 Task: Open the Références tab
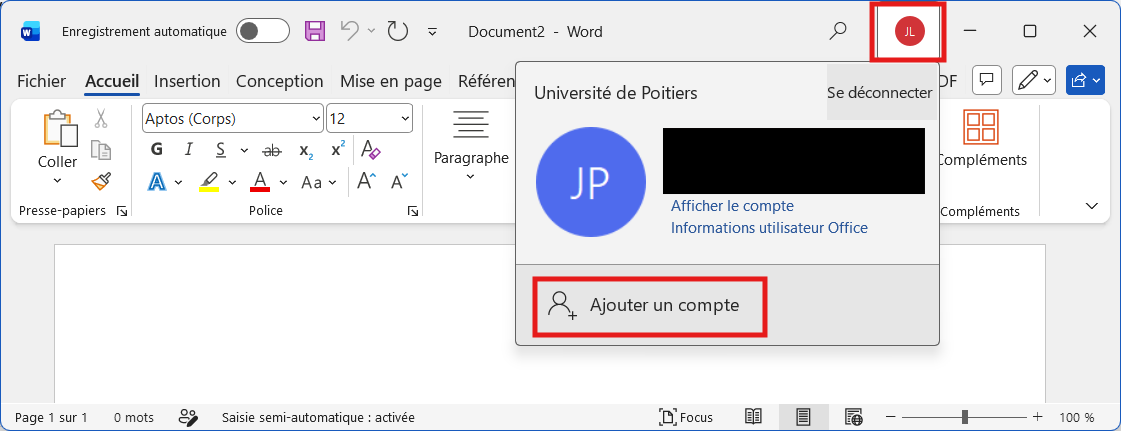coord(486,81)
